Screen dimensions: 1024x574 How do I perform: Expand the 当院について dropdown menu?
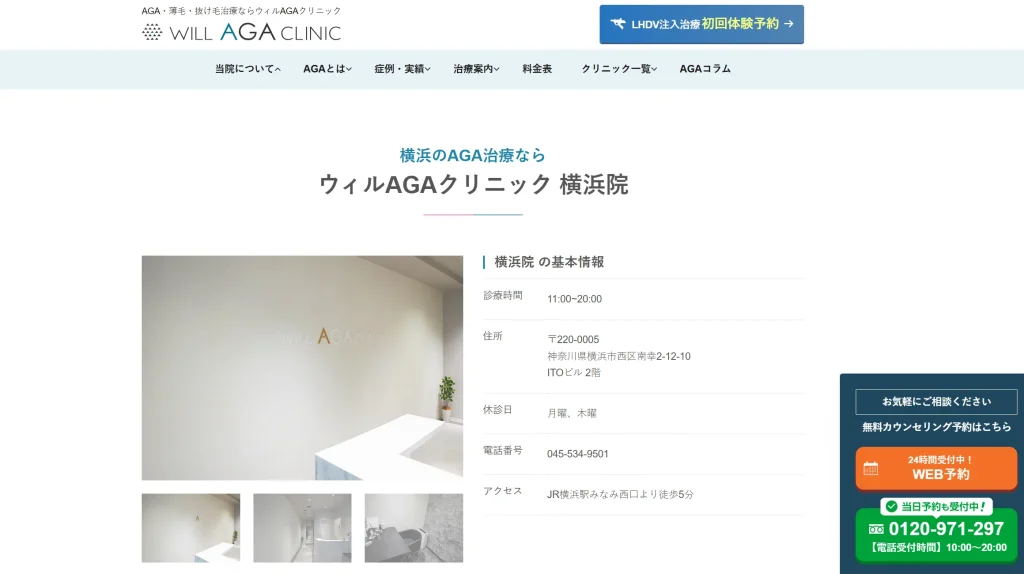248,69
